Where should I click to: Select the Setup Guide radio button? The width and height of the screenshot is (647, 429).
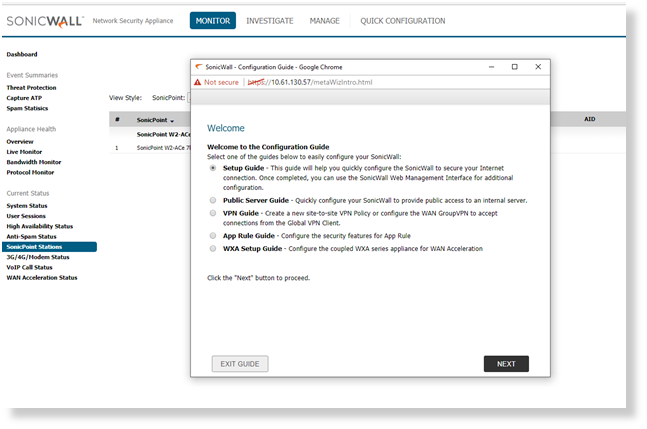click(x=213, y=168)
